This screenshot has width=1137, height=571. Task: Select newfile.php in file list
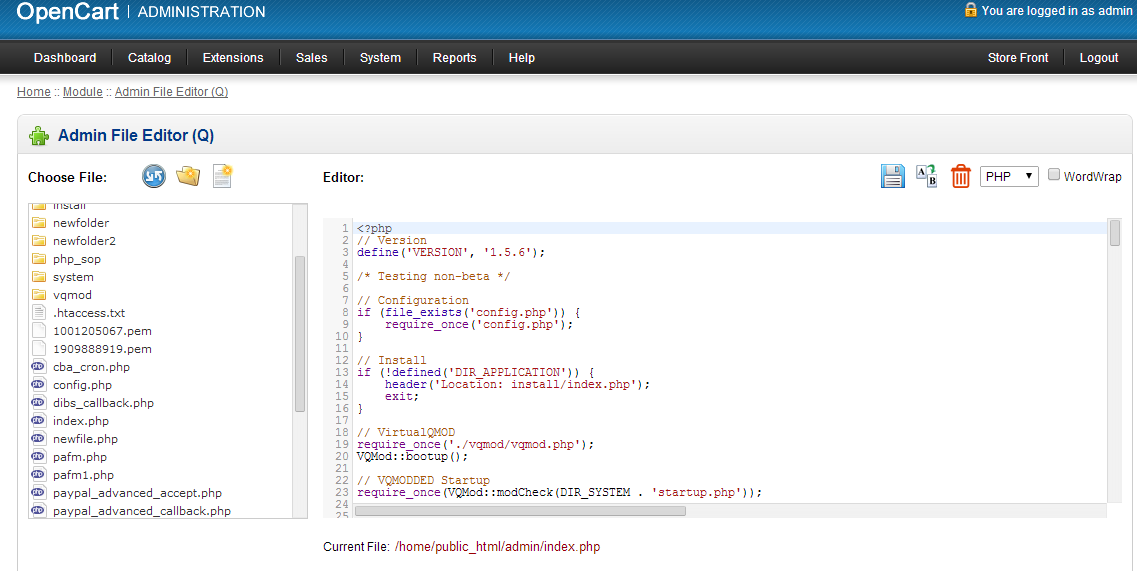pos(85,439)
